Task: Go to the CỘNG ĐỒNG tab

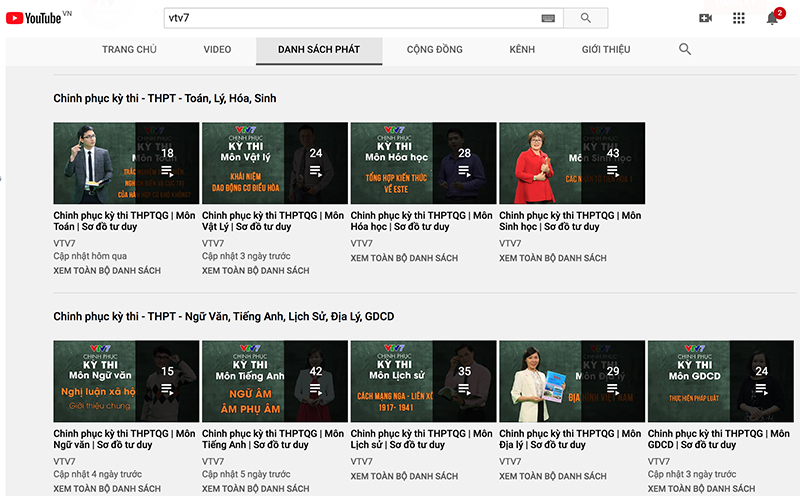Action: coord(435,49)
